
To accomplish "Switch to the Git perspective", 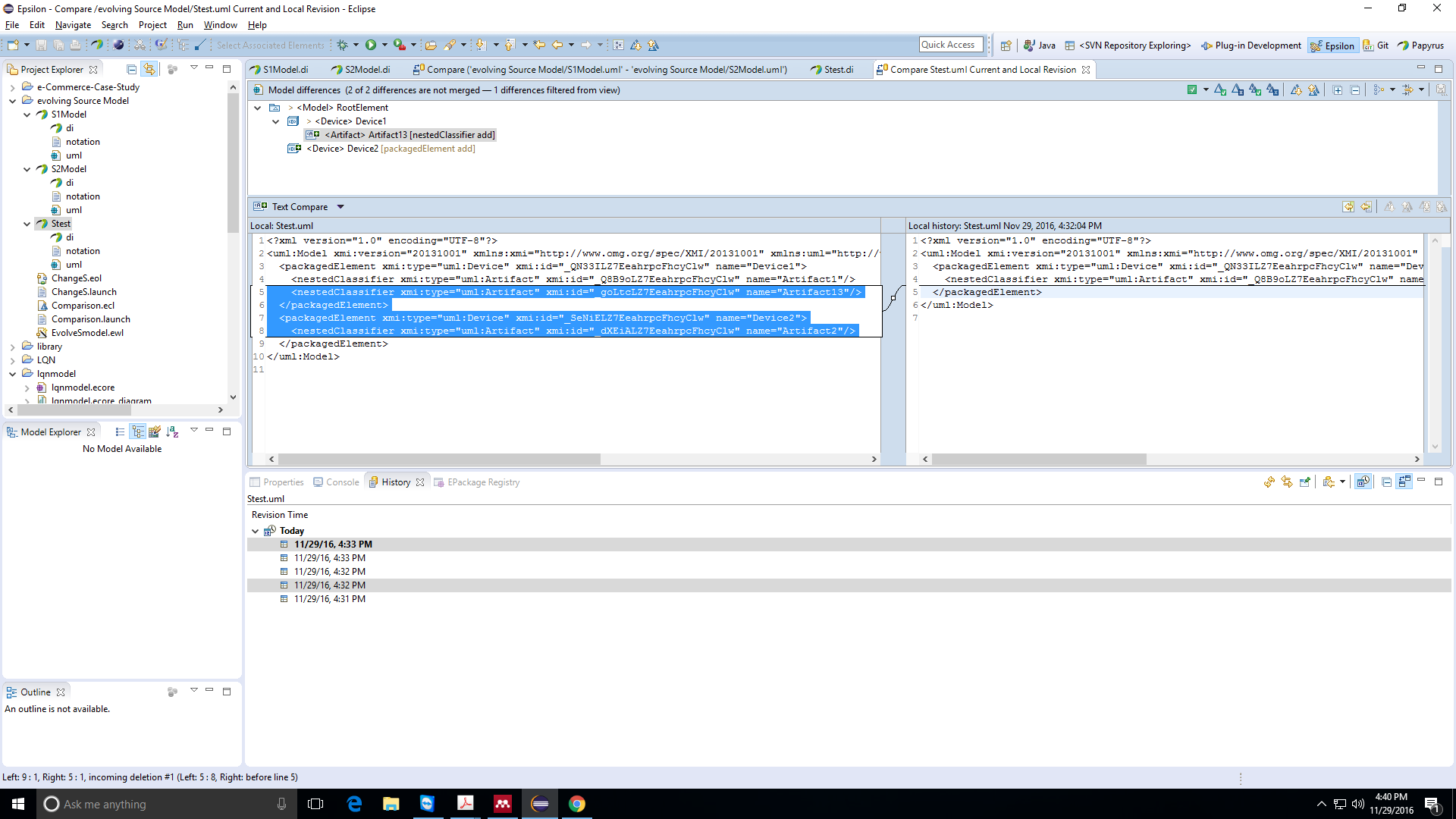I will point(1376,45).
